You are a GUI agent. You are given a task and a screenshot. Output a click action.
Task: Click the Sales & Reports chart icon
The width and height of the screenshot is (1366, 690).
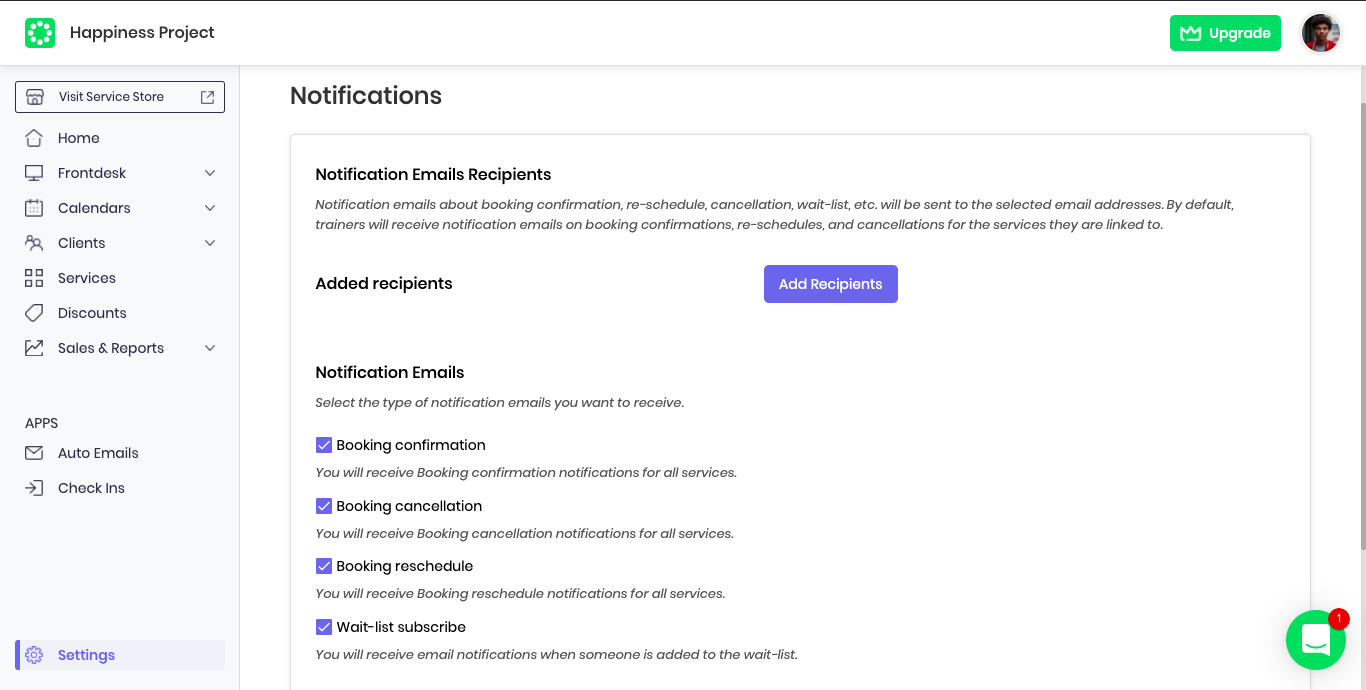pos(34,348)
